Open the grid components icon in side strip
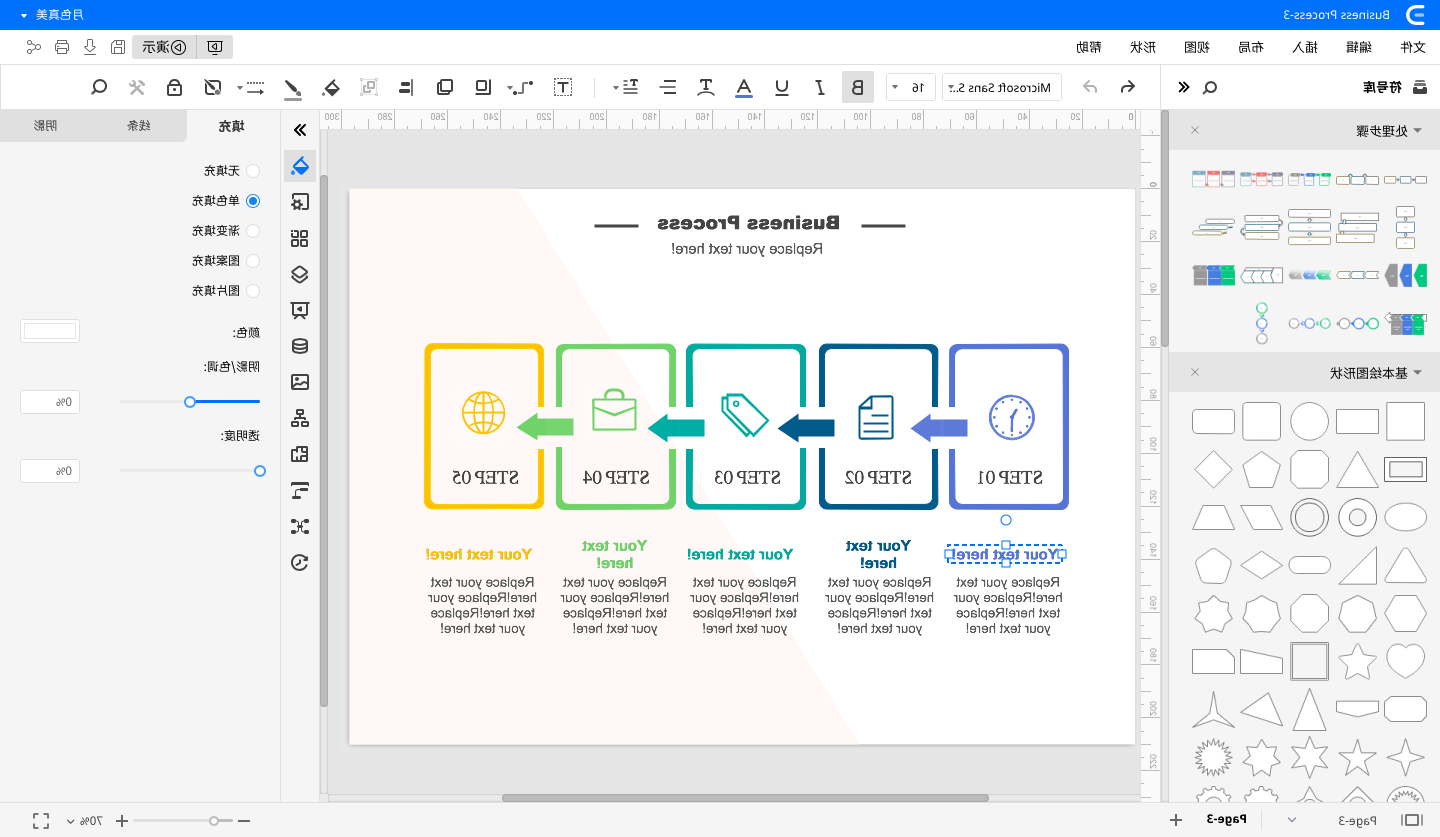The width and height of the screenshot is (1440, 837). [299, 238]
